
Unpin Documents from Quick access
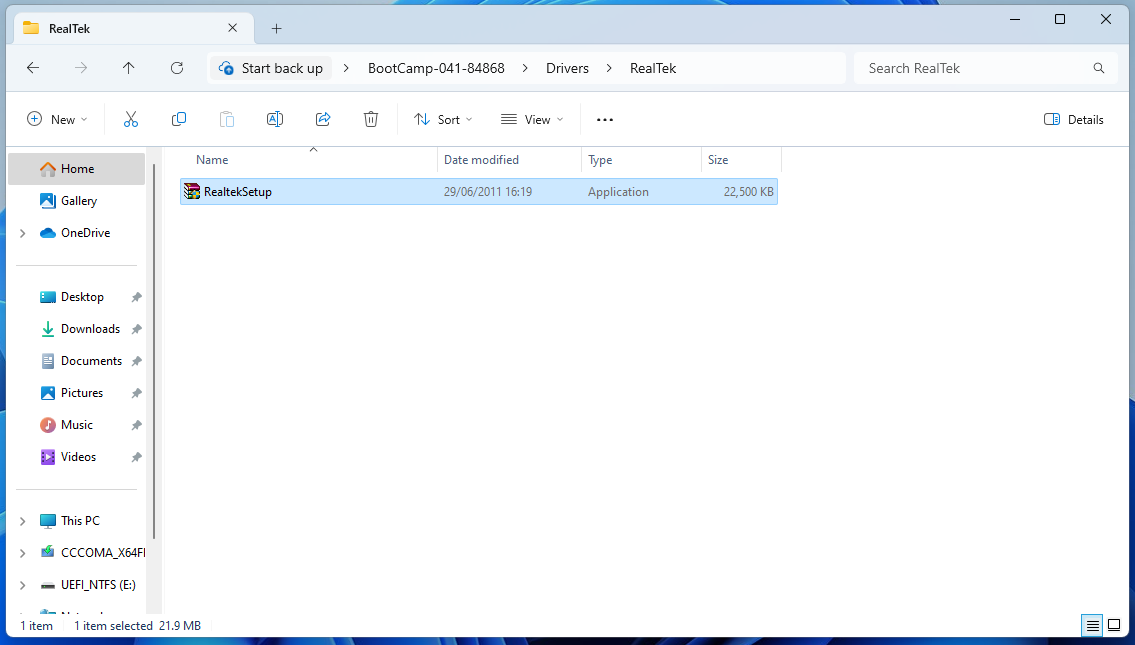coord(136,361)
